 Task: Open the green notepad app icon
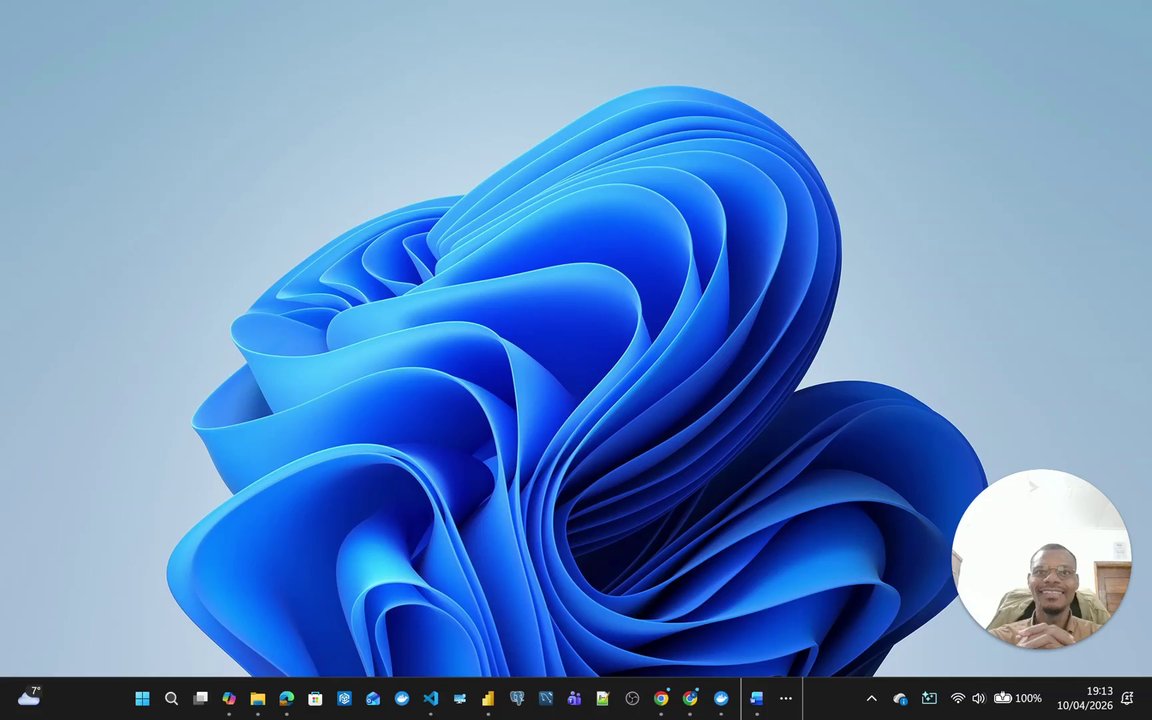coord(603,698)
